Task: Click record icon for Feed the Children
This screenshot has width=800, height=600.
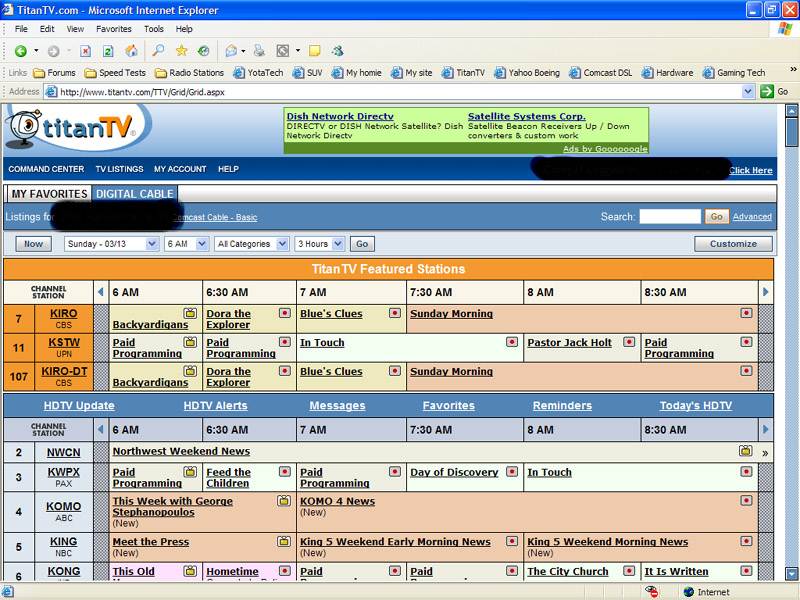Action: (285, 471)
